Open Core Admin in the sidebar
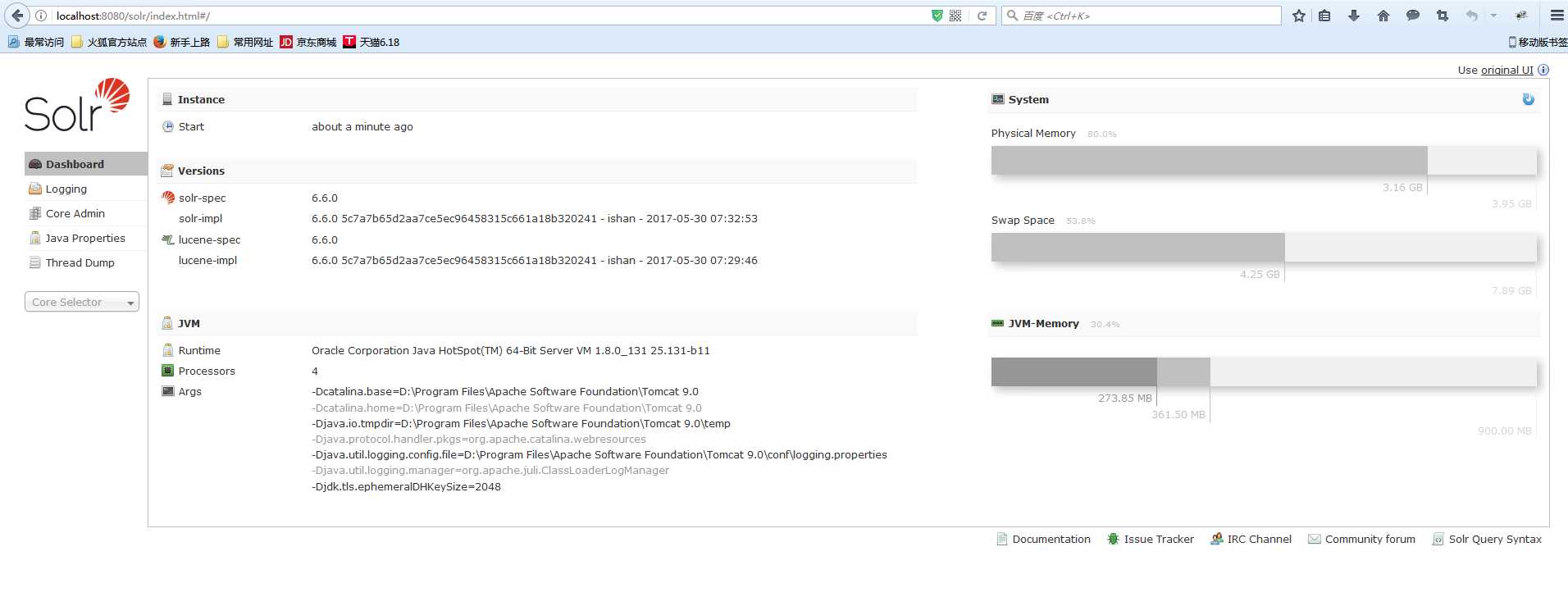This screenshot has height=597, width=1568. click(86, 213)
